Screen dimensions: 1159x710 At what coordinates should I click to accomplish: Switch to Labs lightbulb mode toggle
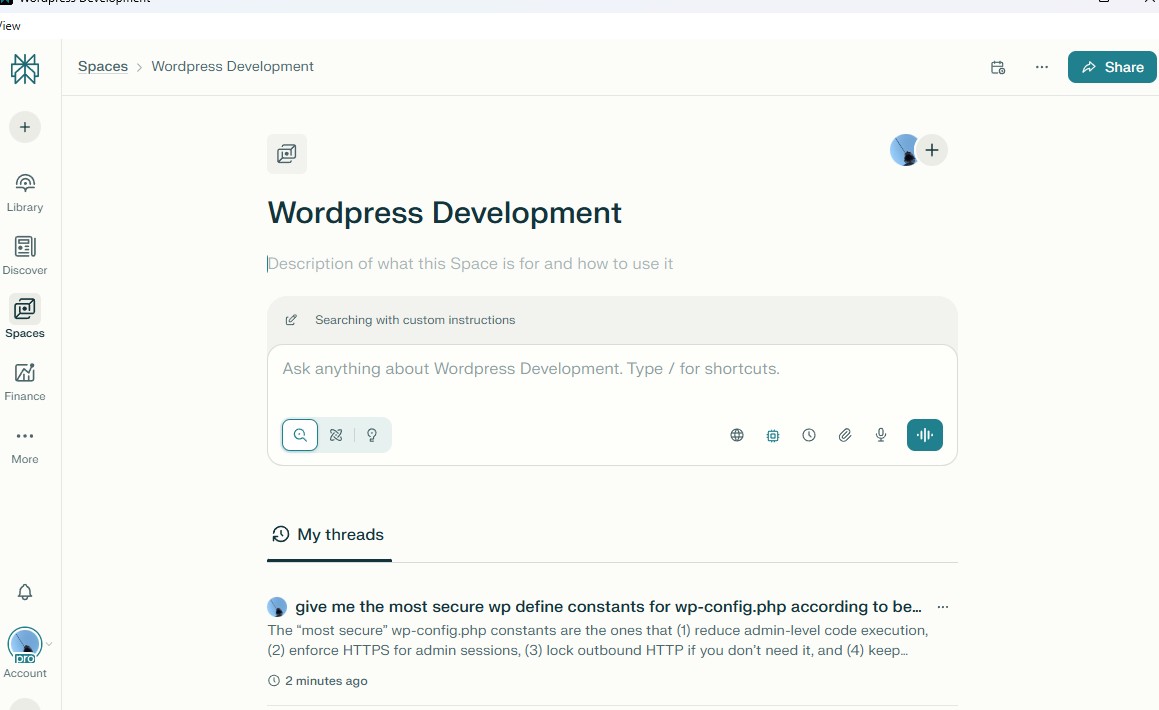372,435
